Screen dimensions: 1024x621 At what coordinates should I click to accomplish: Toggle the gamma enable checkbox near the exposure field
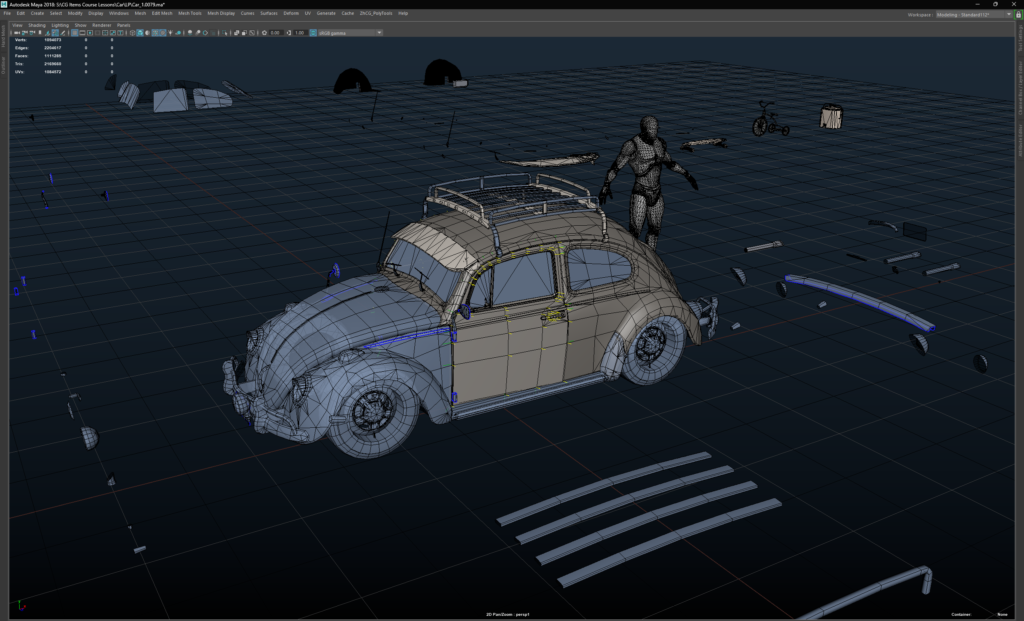(312, 33)
